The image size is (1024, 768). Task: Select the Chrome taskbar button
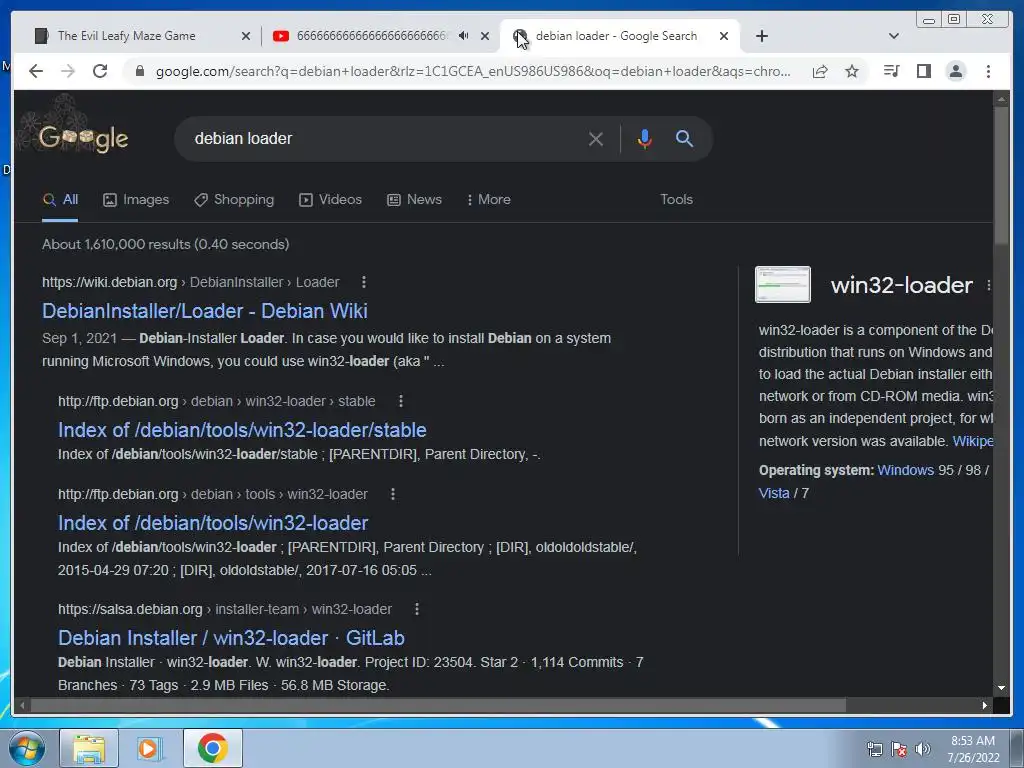coord(212,748)
